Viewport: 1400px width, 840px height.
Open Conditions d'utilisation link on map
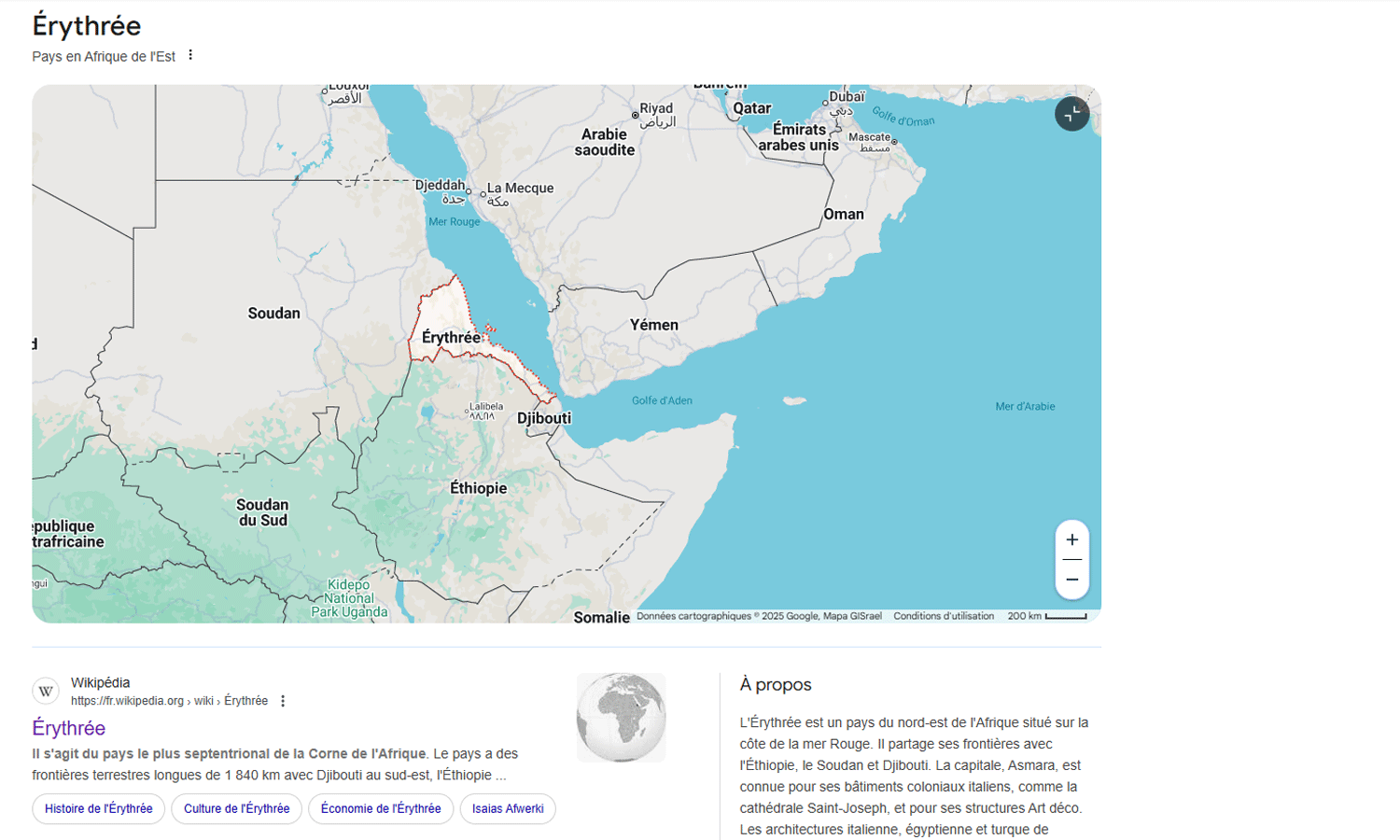(943, 616)
